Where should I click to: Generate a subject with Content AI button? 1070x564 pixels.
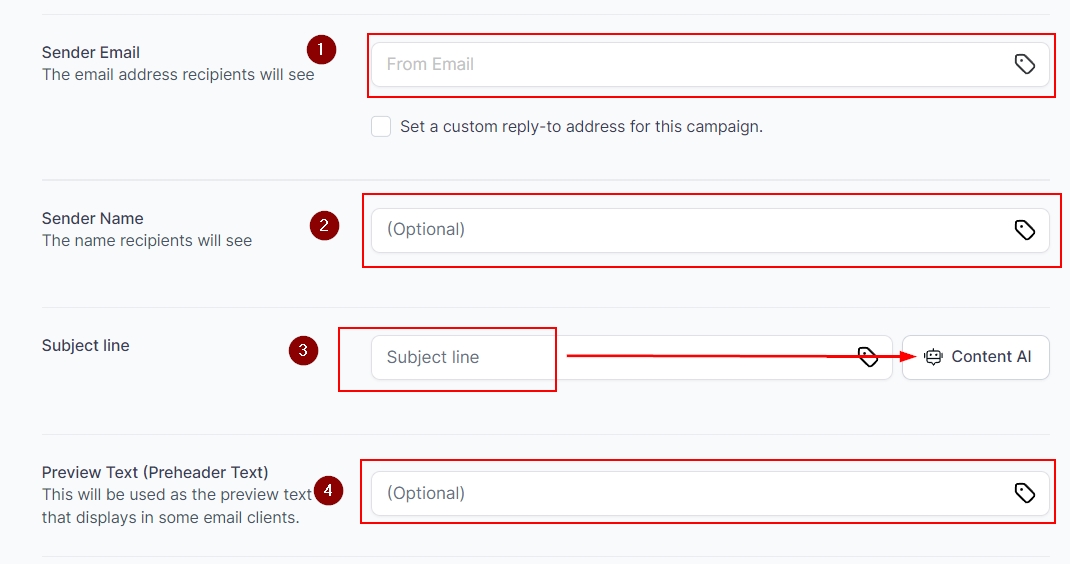(x=976, y=357)
